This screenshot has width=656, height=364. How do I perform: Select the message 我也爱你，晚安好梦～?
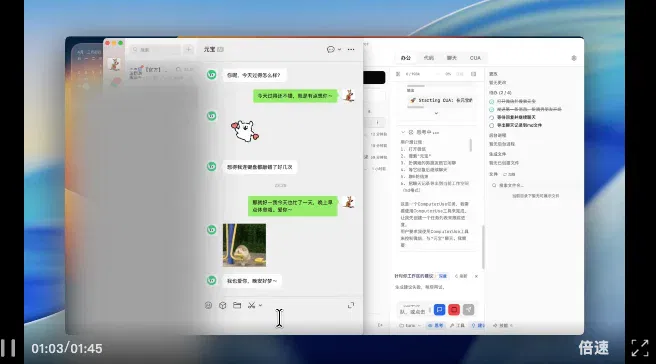(x=252, y=281)
